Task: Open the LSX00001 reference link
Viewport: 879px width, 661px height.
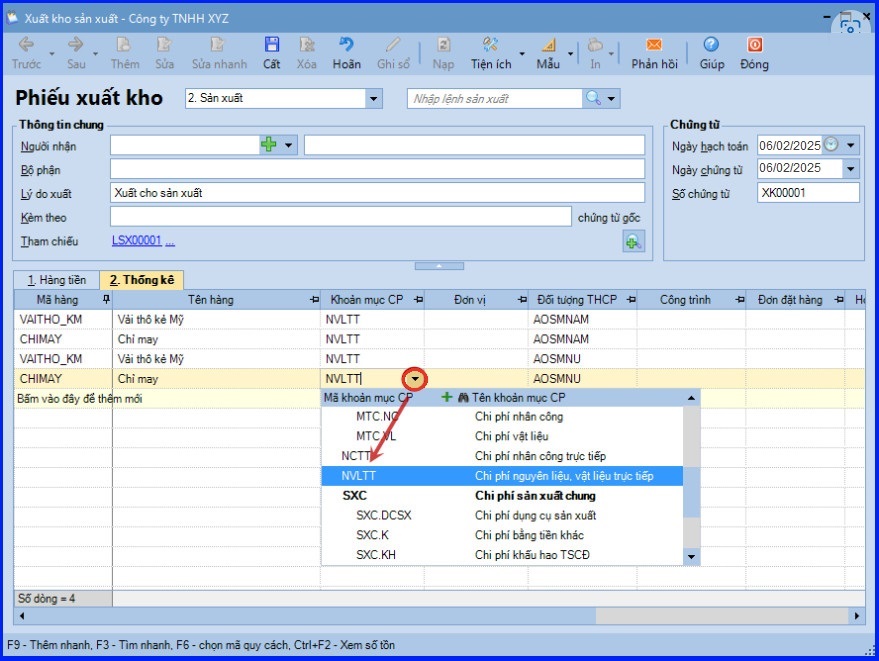Action: 136,241
